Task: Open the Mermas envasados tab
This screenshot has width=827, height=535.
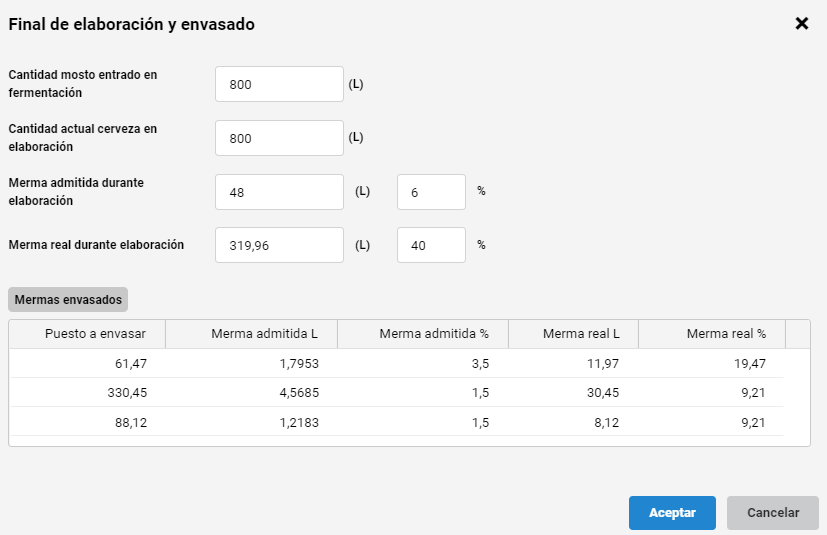Action: 68,299
